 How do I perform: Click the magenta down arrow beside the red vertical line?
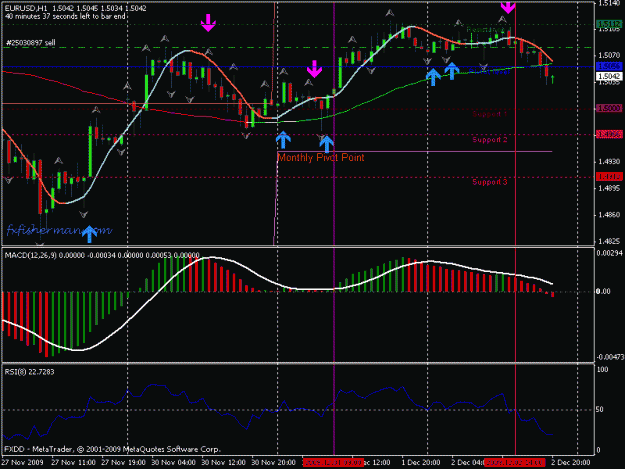point(508,6)
